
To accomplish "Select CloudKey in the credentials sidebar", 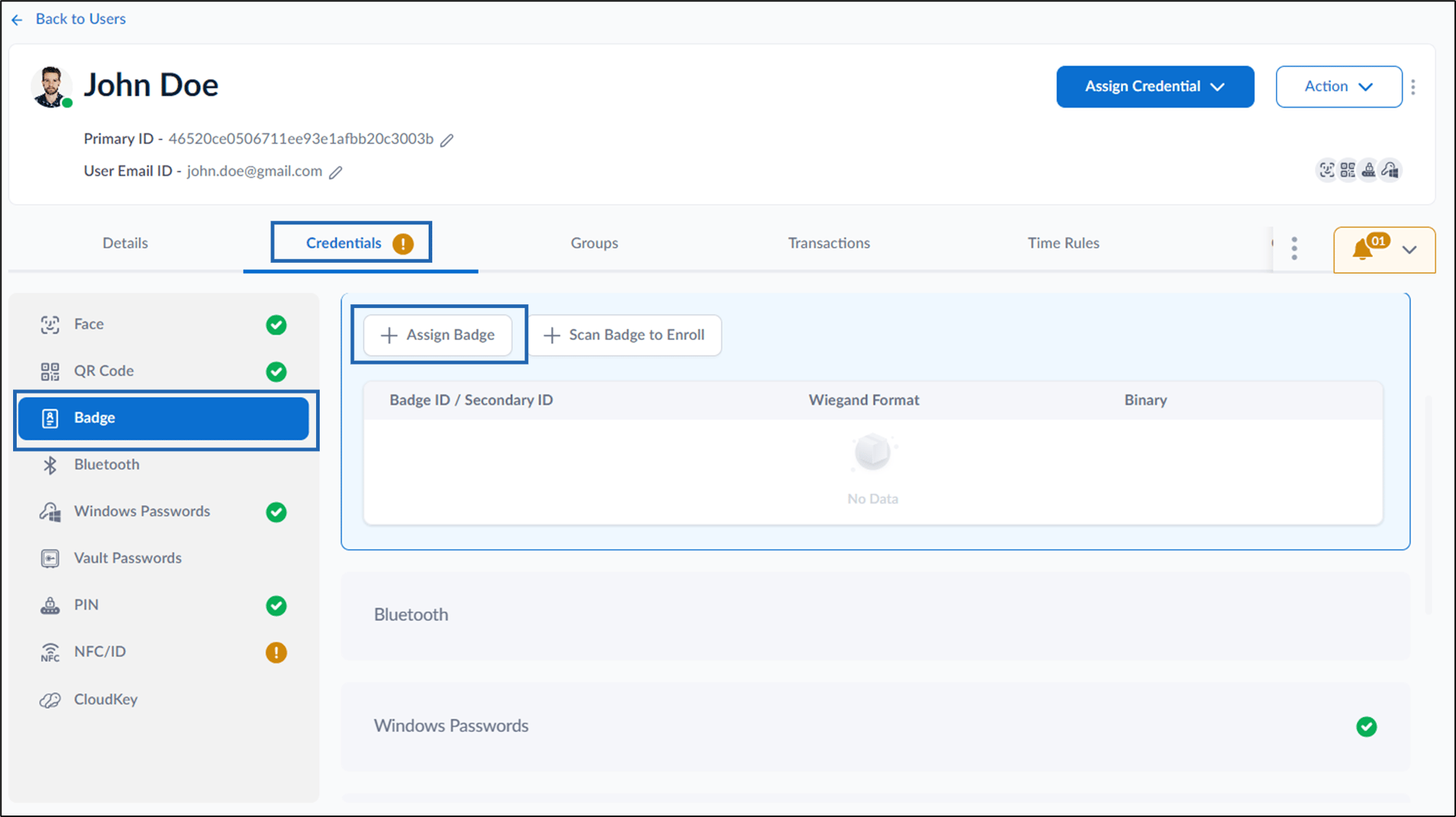I will tap(163, 699).
